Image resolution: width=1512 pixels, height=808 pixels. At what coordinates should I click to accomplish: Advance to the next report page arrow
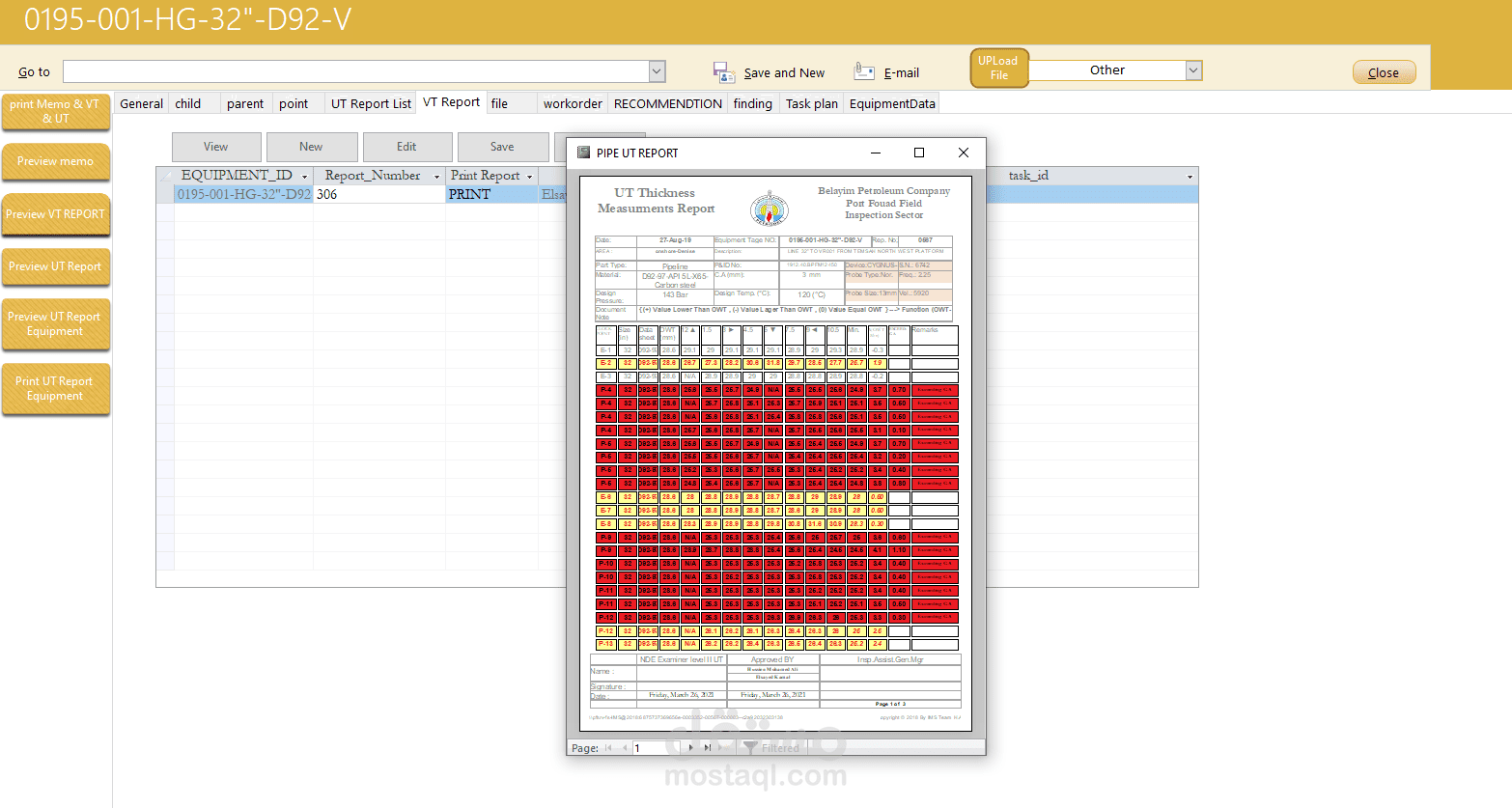coord(690,746)
